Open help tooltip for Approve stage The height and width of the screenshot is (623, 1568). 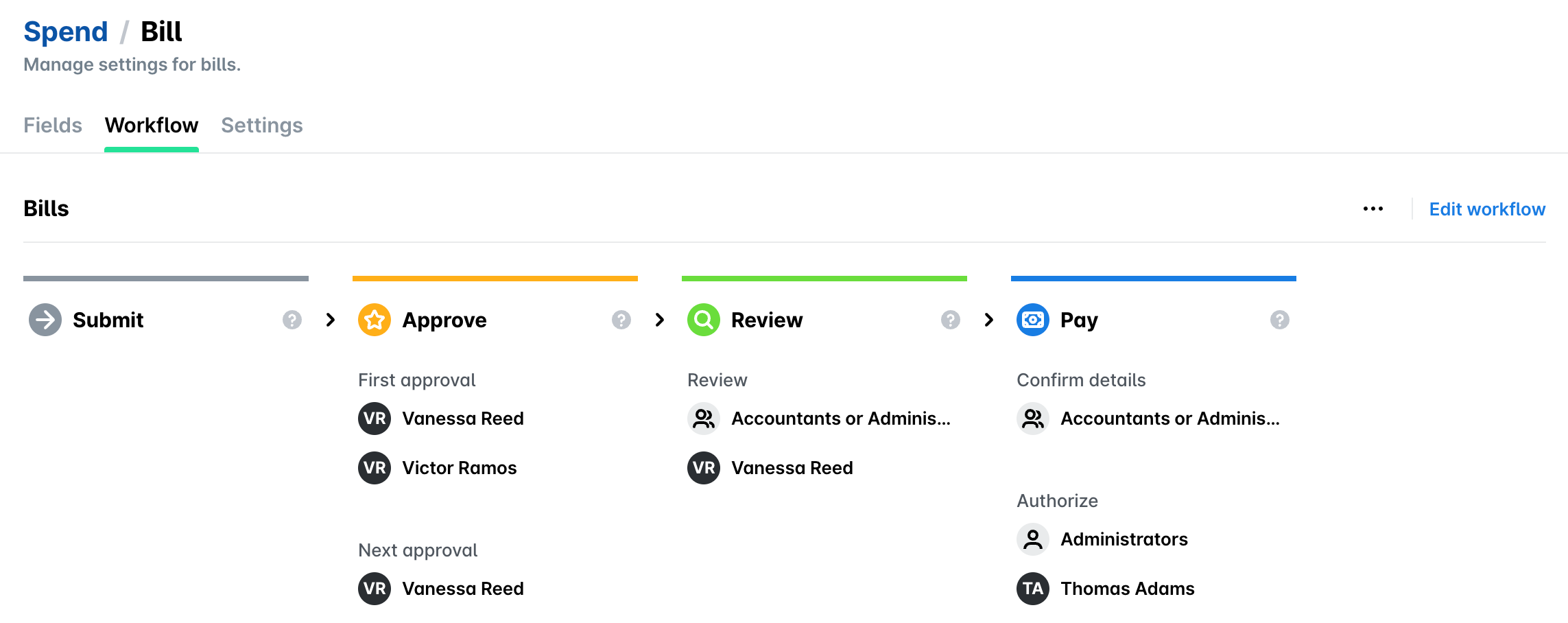point(621,320)
